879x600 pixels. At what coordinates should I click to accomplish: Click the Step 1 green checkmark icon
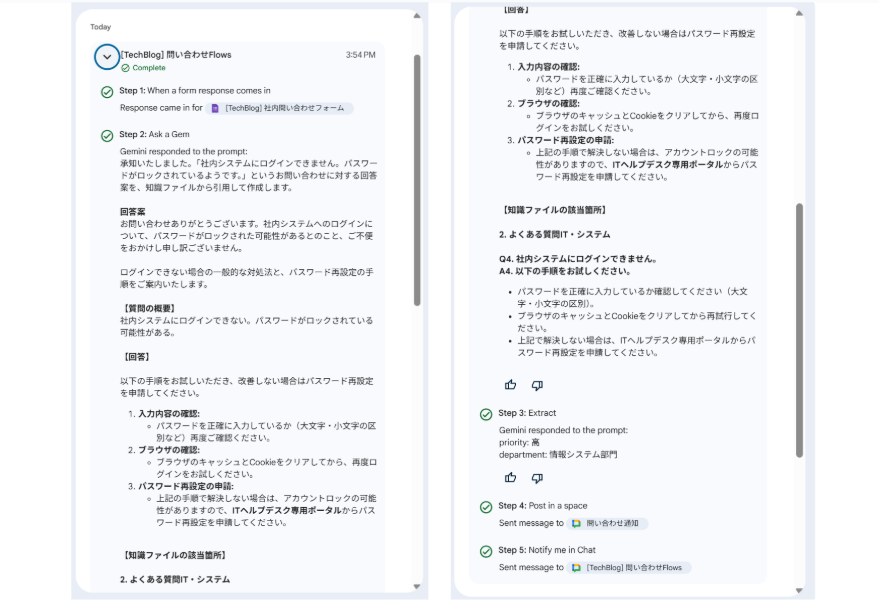[x=107, y=92]
